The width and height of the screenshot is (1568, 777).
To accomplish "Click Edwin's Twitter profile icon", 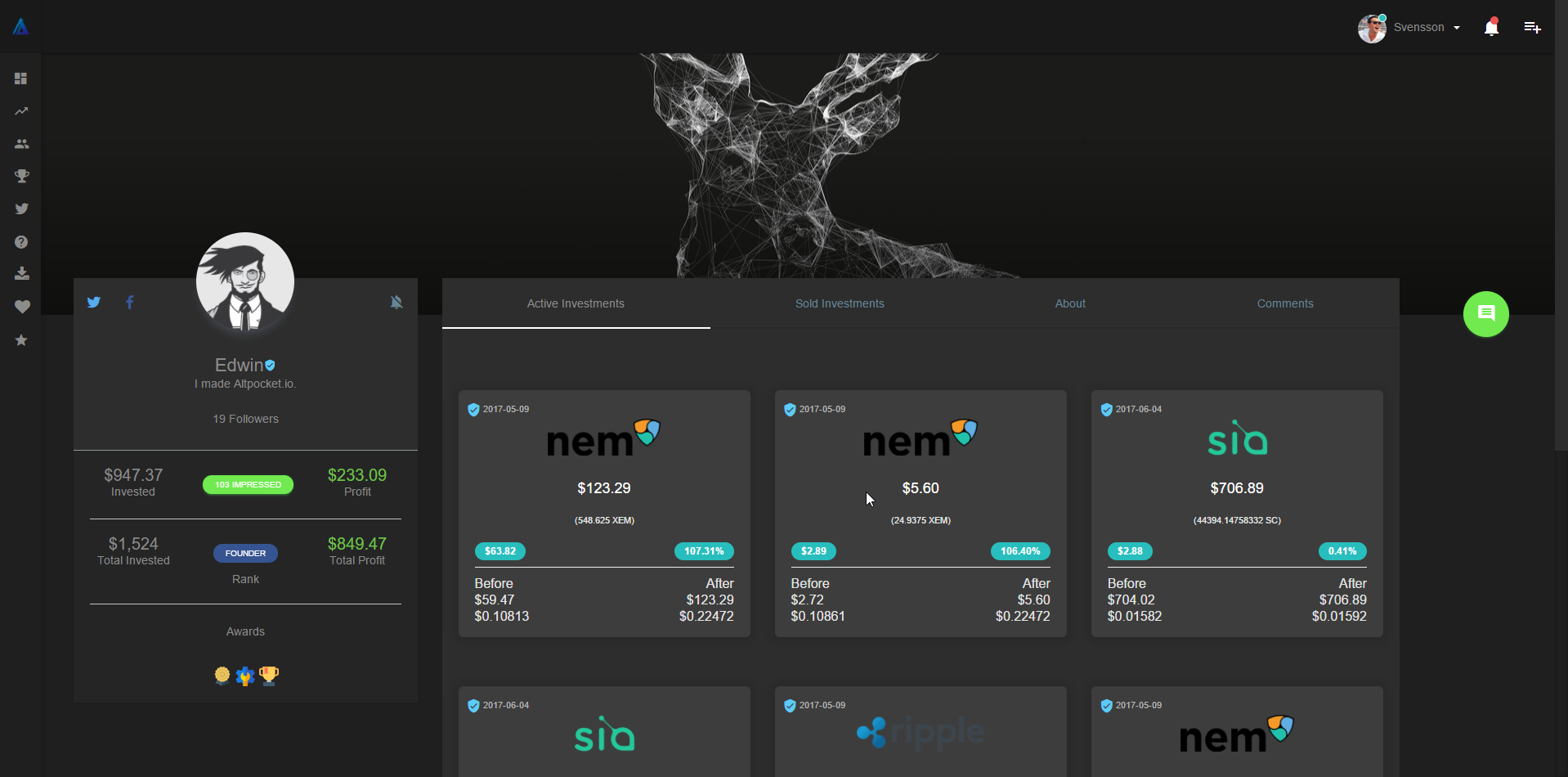I will point(94,302).
